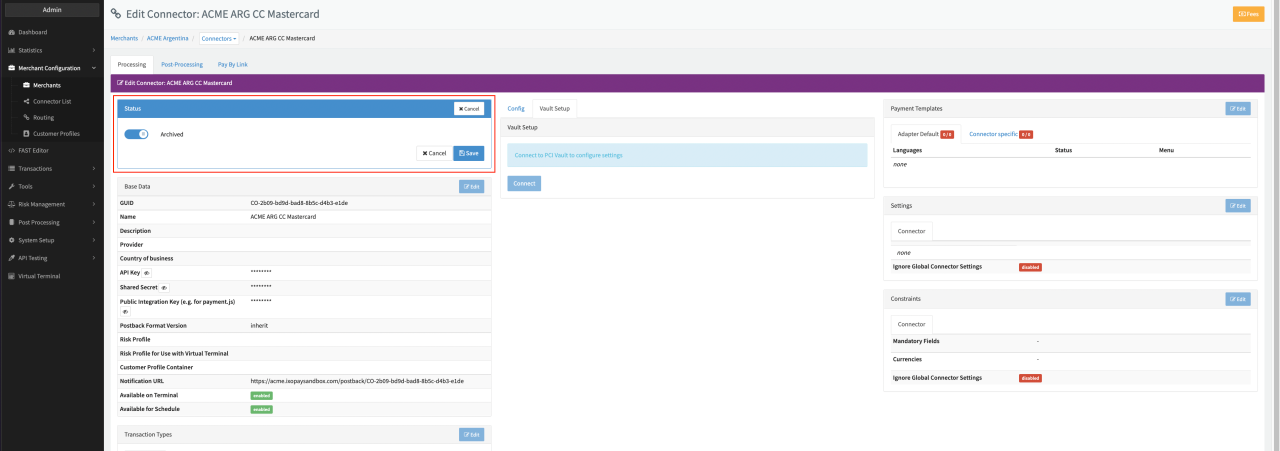Edit the Payment Templates panel
Image resolution: width=1280 pixels, height=451 pixels.
click(x=1237, y=108)
